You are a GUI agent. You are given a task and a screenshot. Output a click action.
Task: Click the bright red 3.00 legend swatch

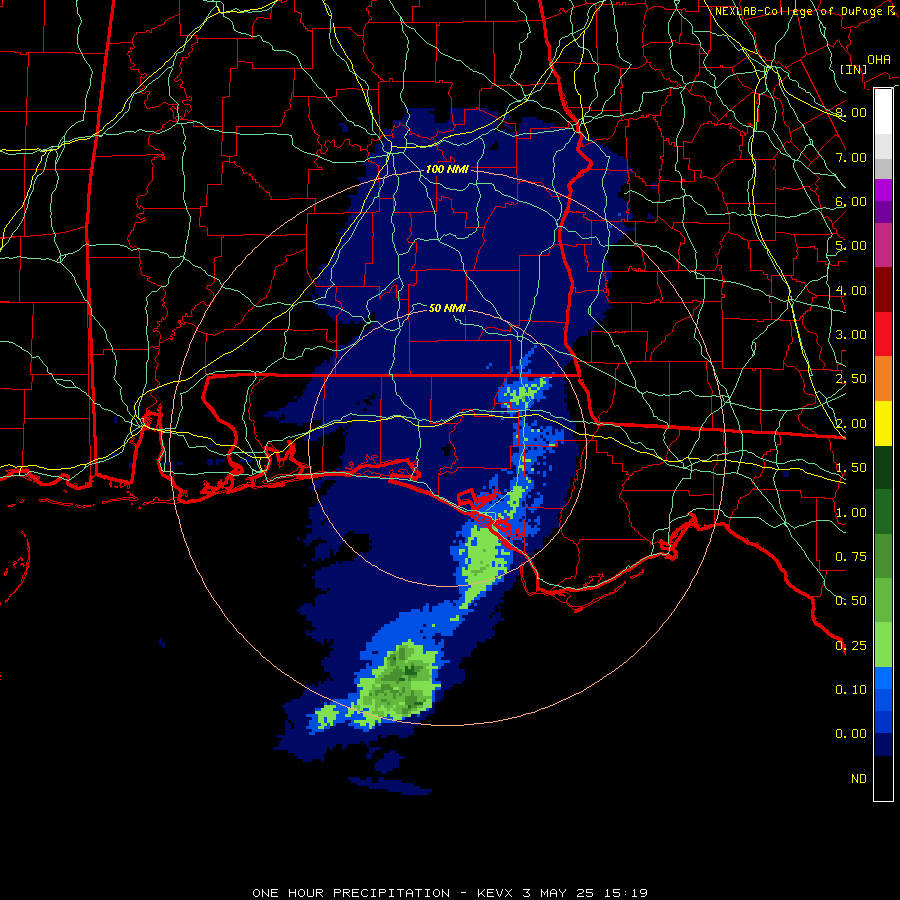(x=883, y=334)
